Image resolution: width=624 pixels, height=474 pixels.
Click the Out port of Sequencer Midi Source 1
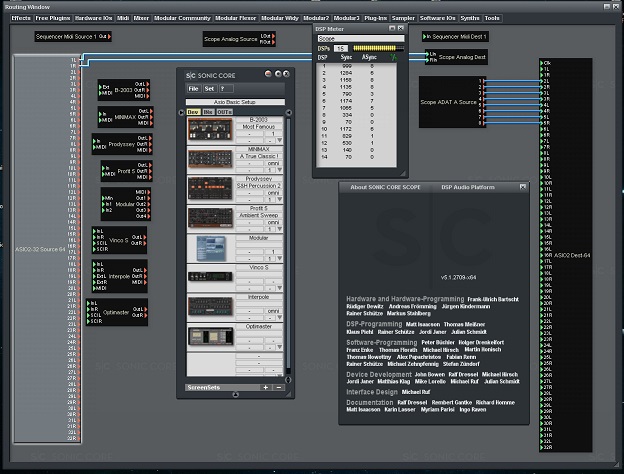coord(109,37)
